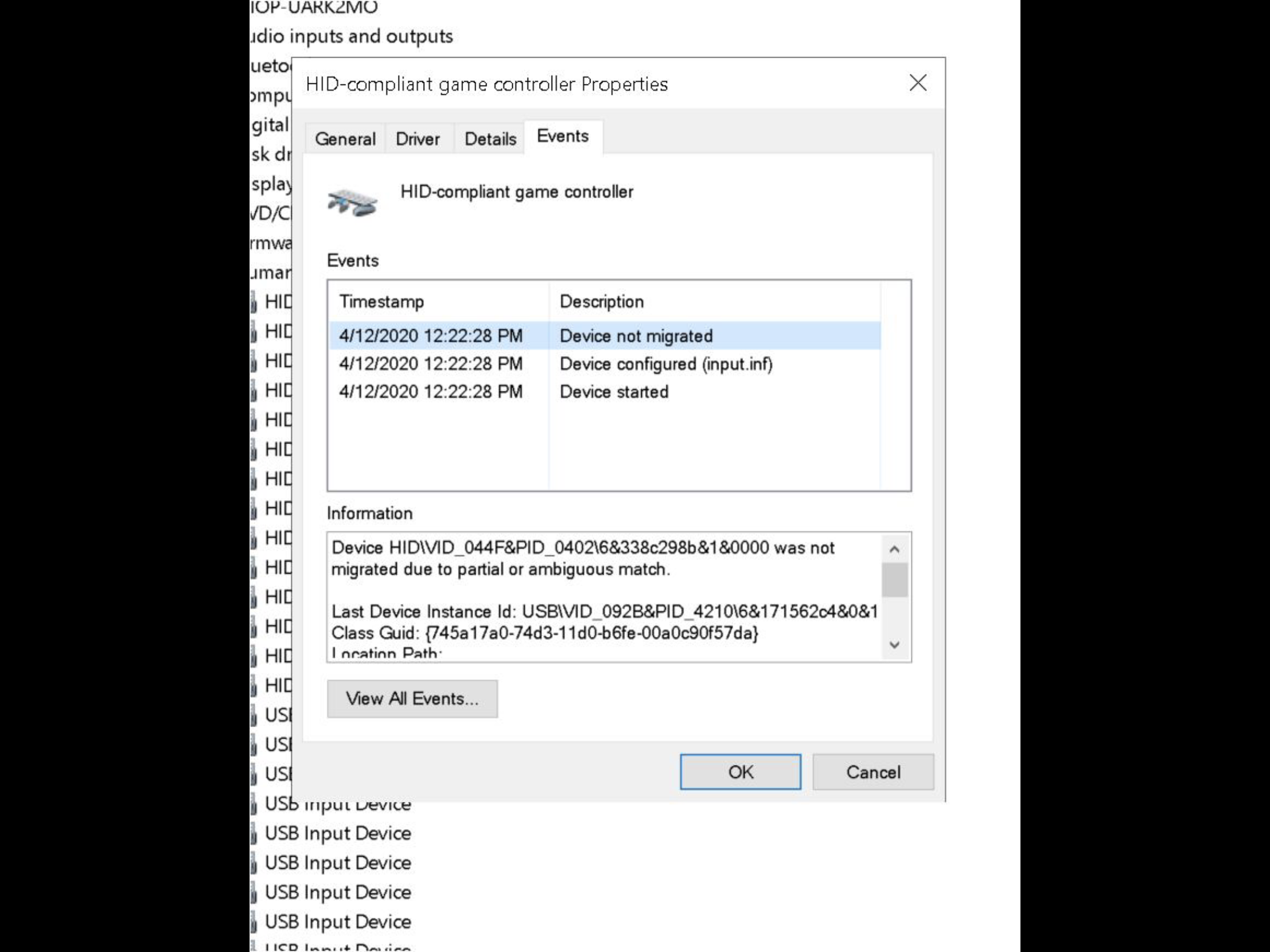The height and width of the screenshot is (952, 1270).
Task: Click the View All Events button
Action: 412,699
